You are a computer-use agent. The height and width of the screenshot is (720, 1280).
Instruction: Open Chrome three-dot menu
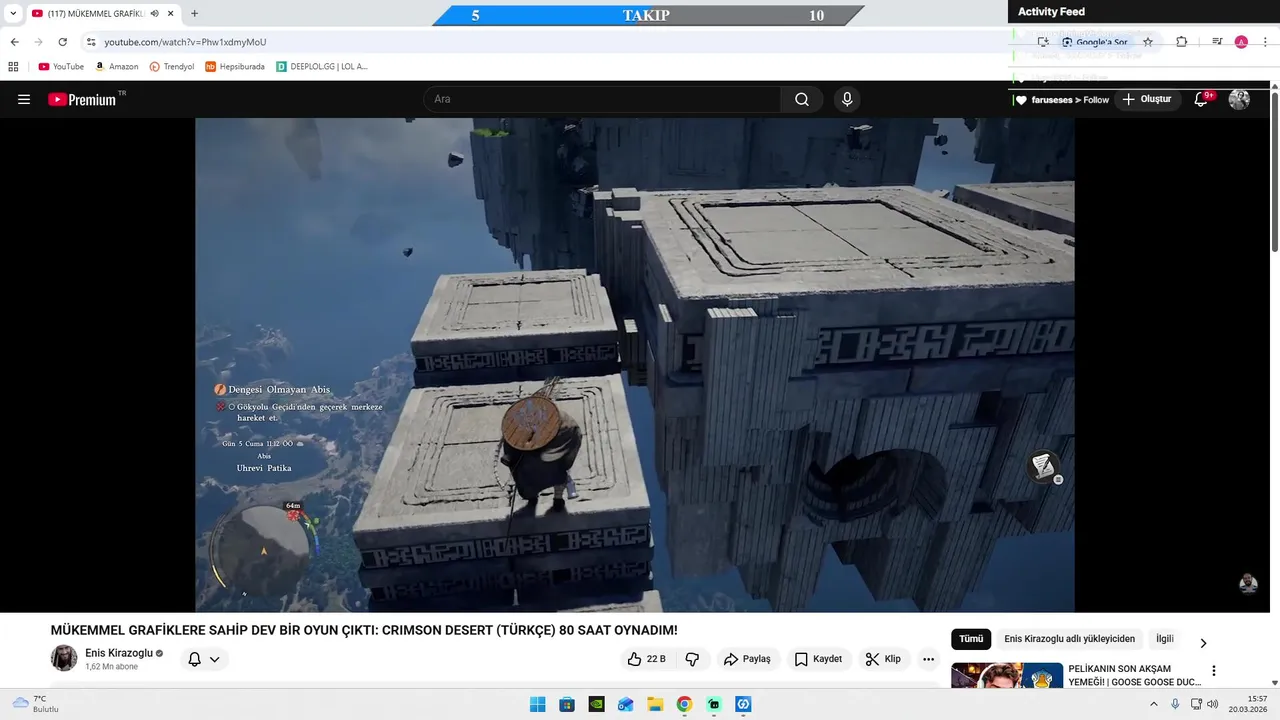(x=1266, y=42)
